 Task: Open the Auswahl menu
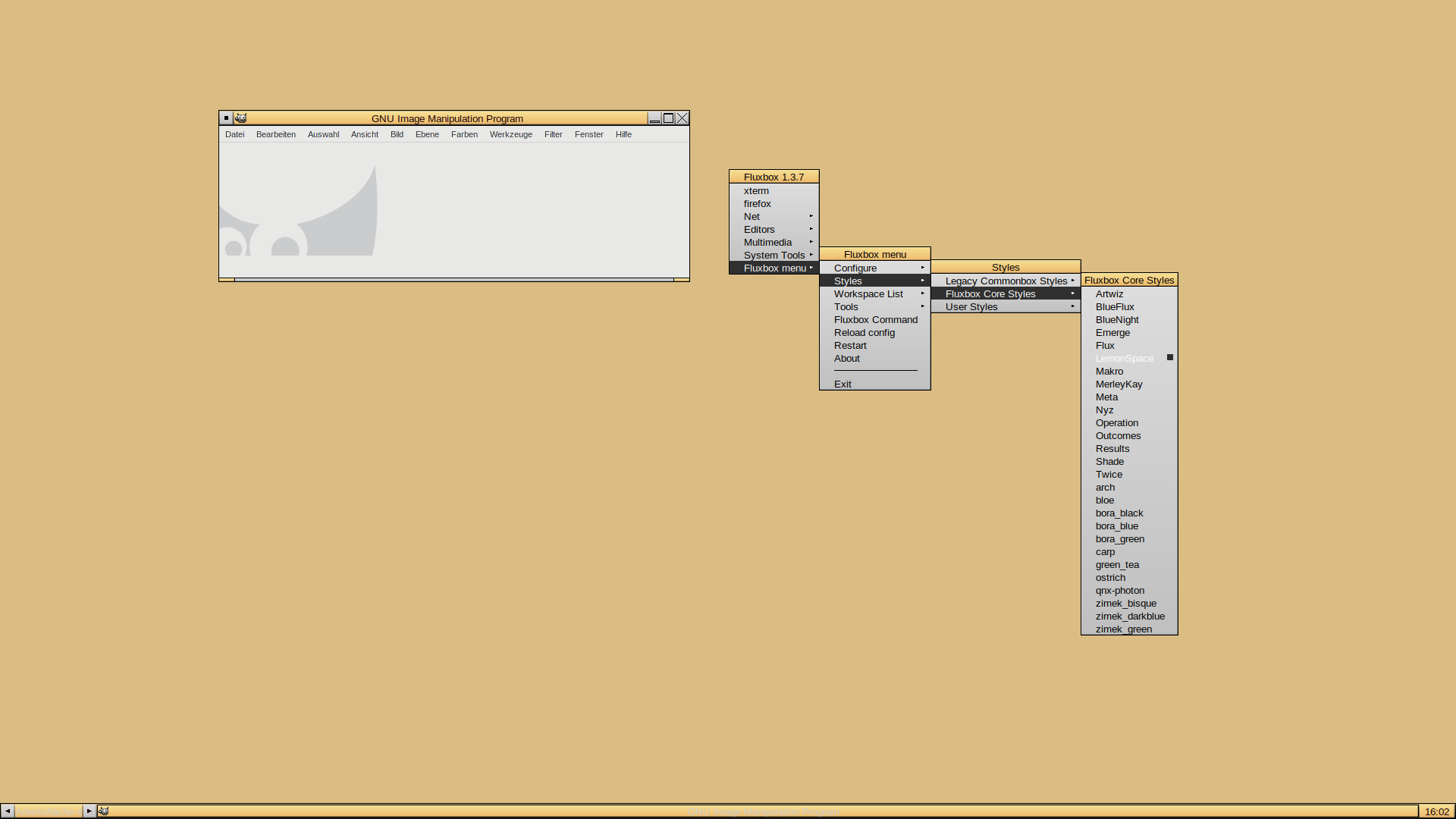tap(324, 134)
